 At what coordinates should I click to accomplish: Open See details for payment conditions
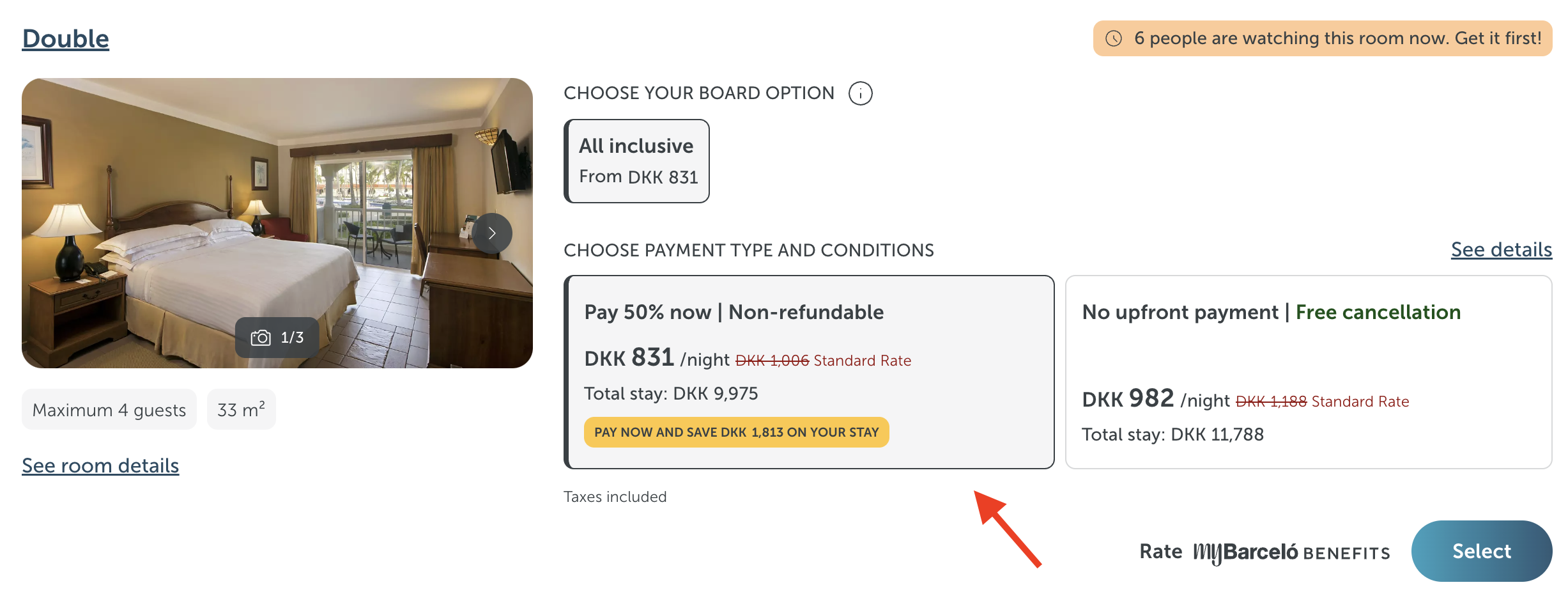[x=1501, y=250]
